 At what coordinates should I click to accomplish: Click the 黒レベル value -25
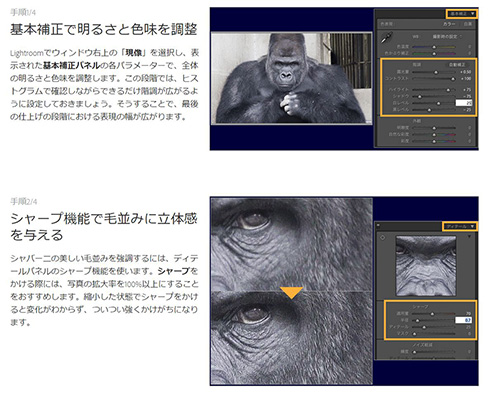tap(467, 109)
